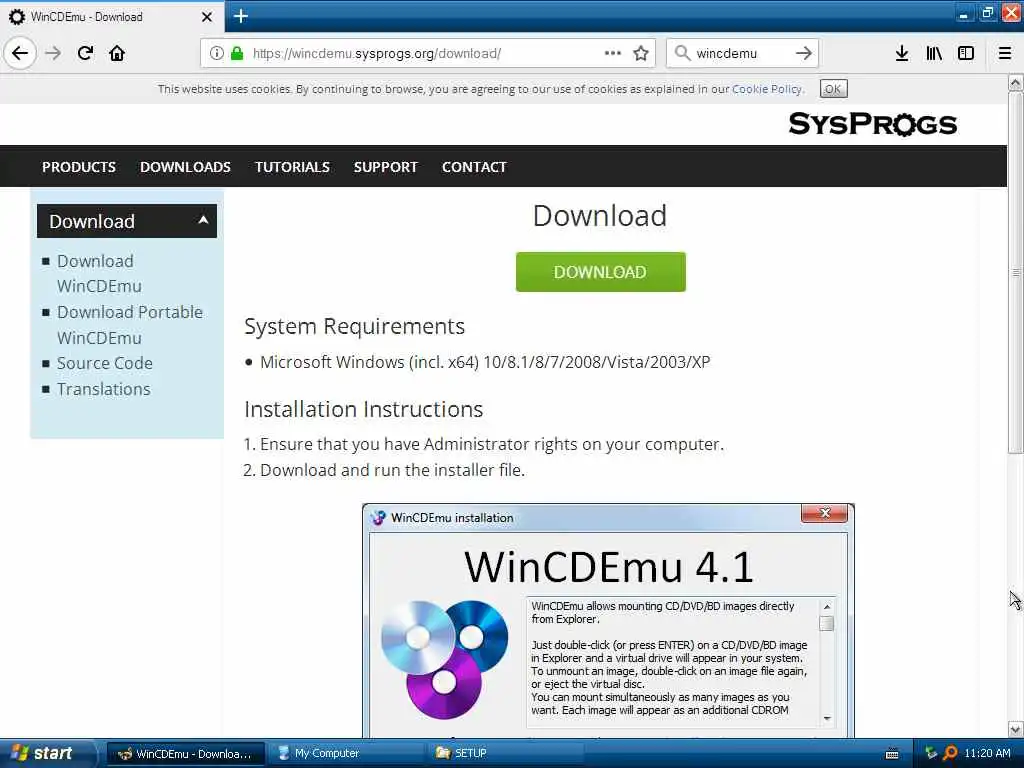Click the green secure padlock icon
1024x768 pixels.
pyautogui.click(x=237, y=54)
